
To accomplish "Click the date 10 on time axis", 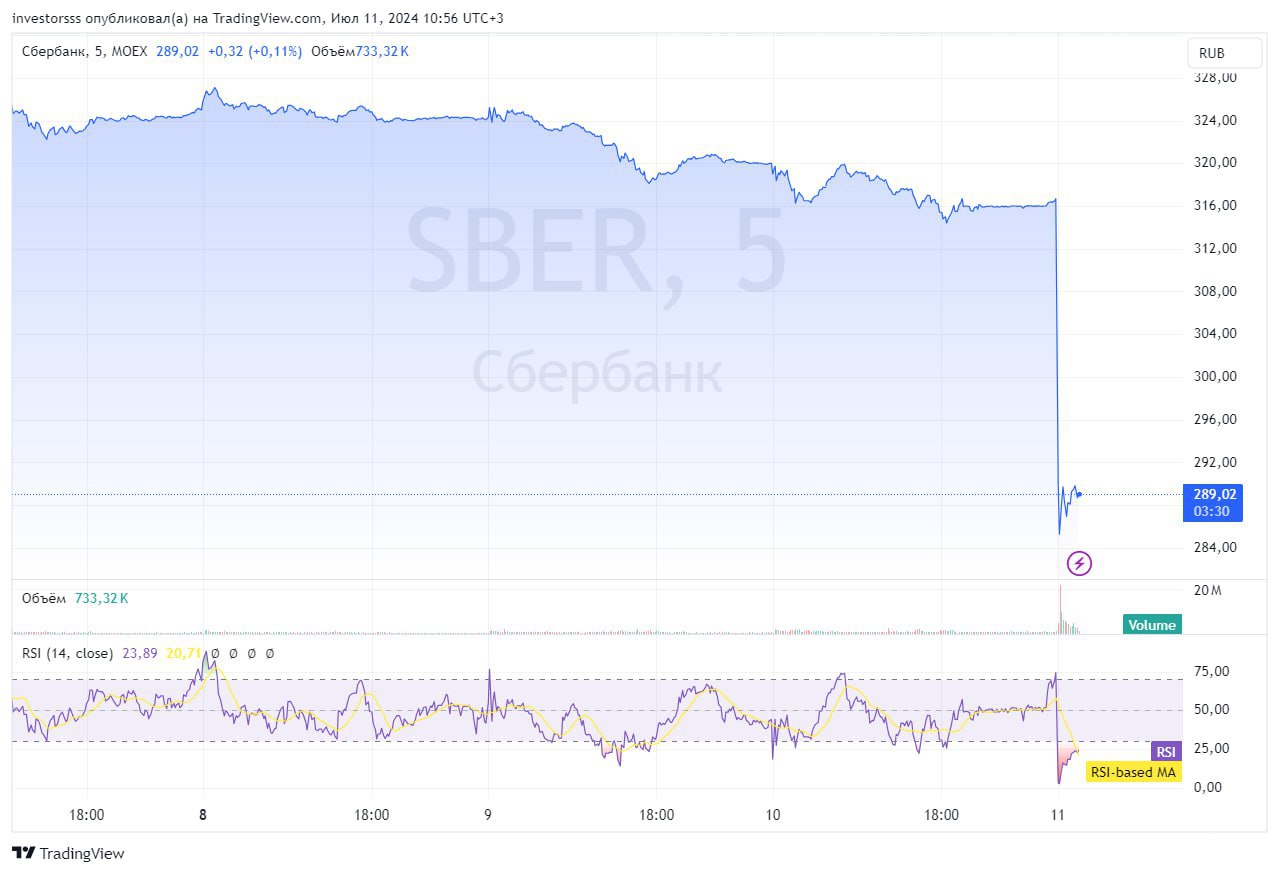I will pyautogui.click(x=772, y=815).
